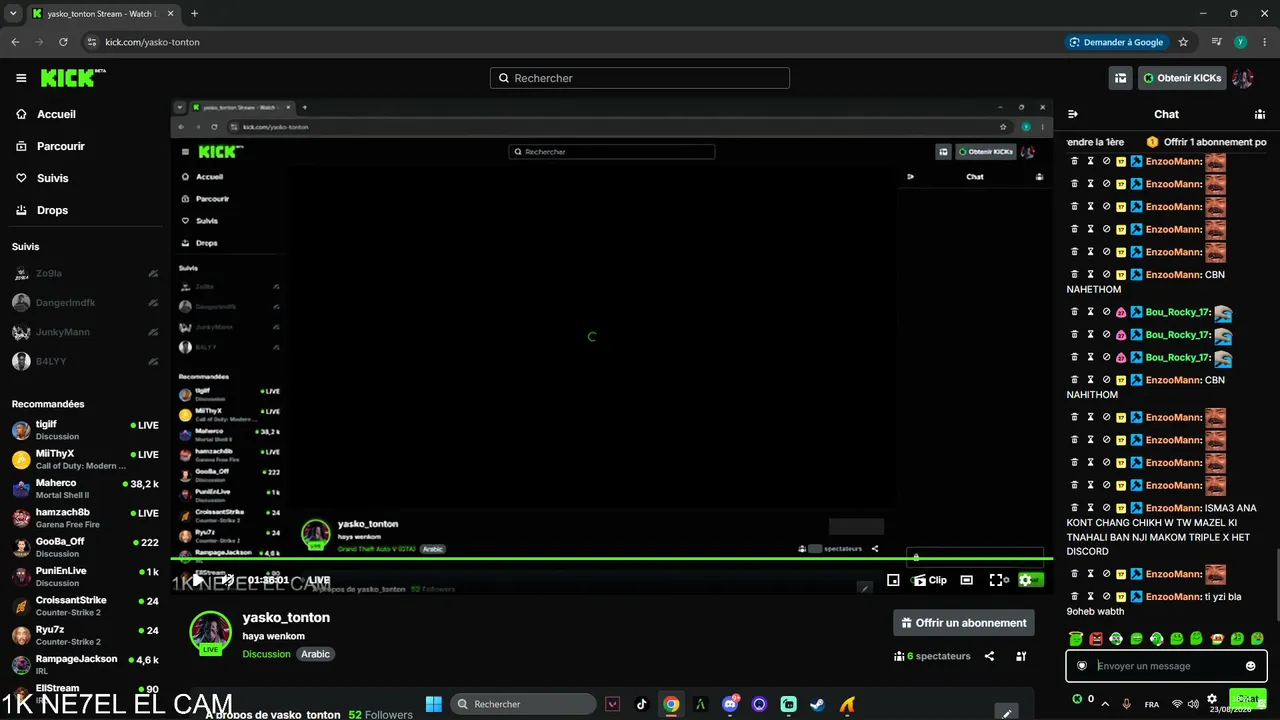This screenshot has height=720, width=1280.
Task: Open the Kick sidebar hamburger menu
Action: coord(21,78)
